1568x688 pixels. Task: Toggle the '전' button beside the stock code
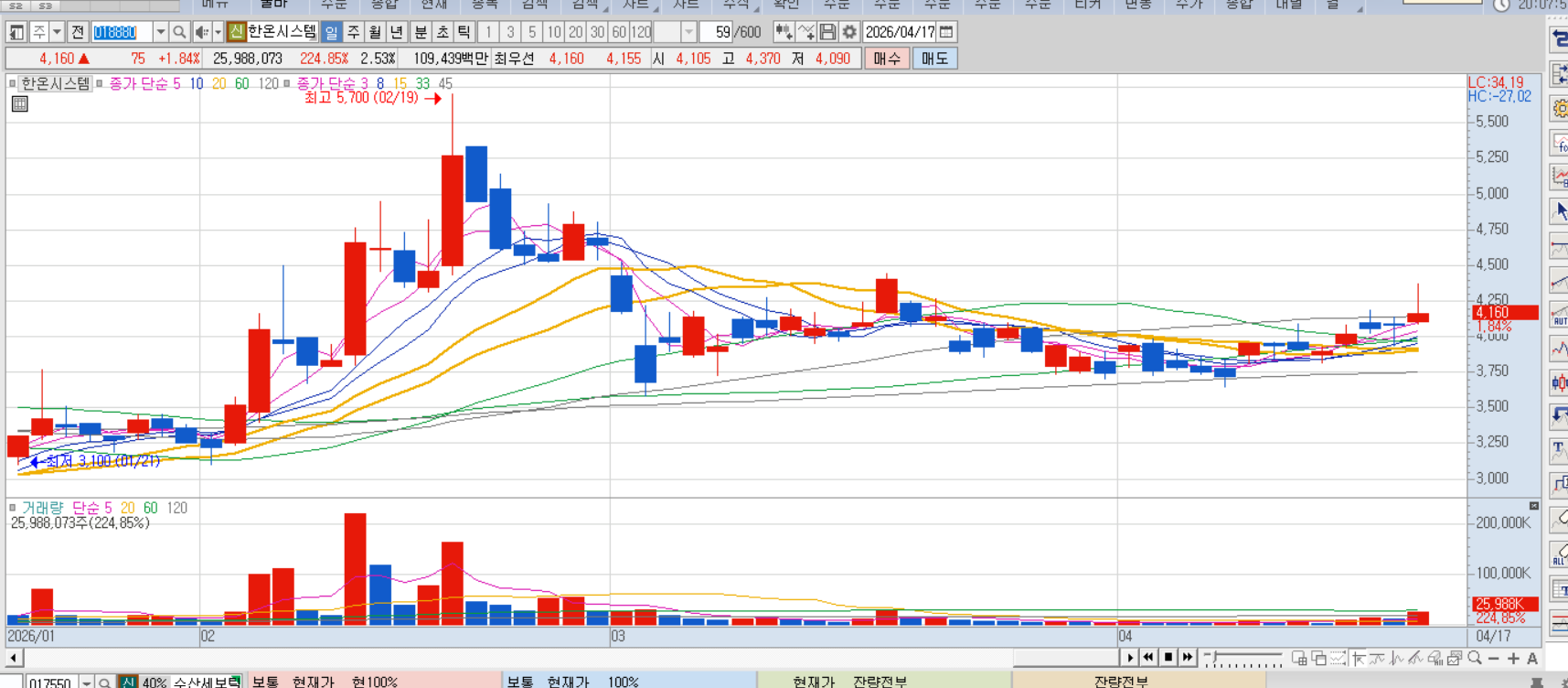78,32
